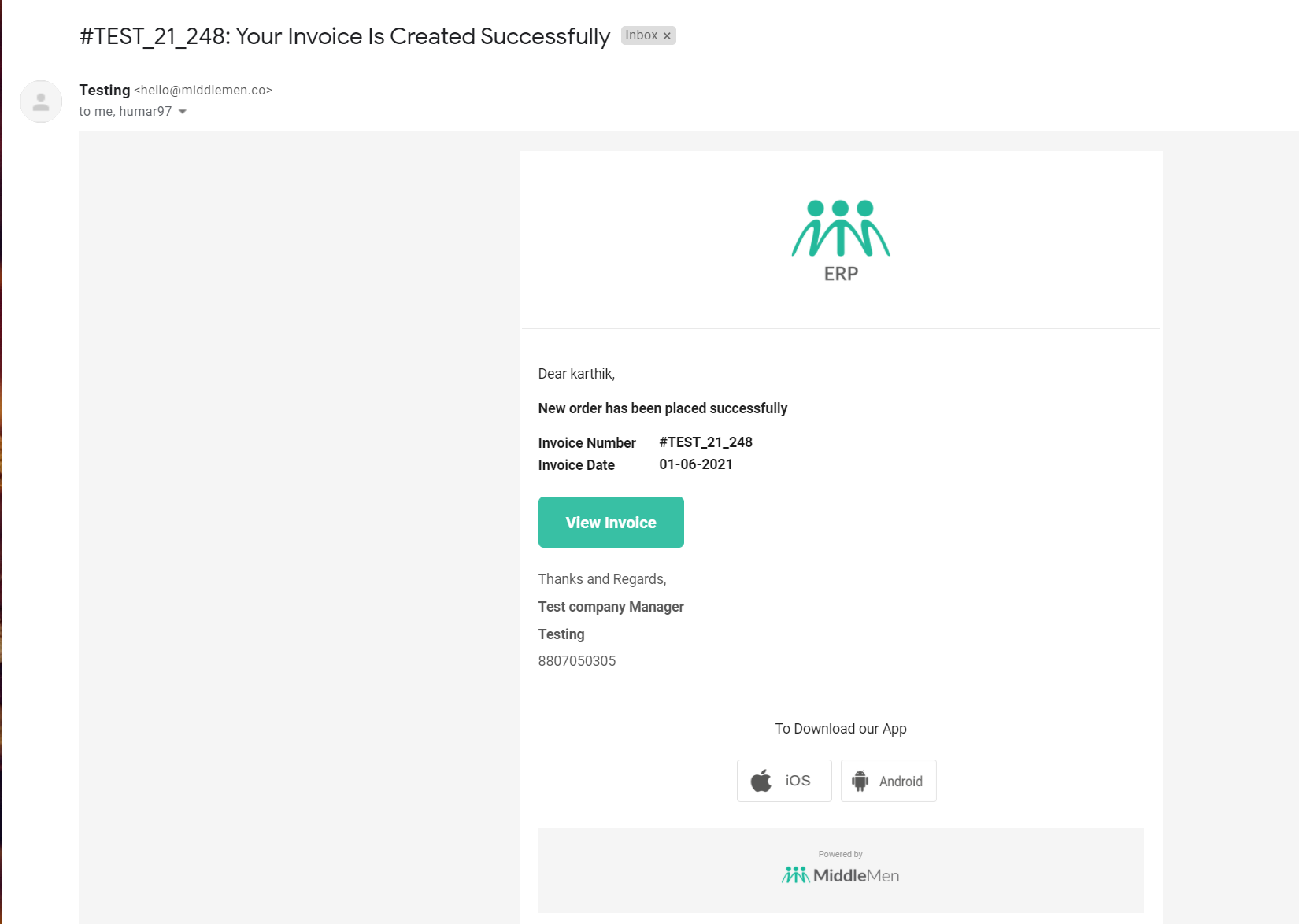Select the iOS app download text
The width and height of the screenshot is (1299, 924).
(x=798, y=781)
